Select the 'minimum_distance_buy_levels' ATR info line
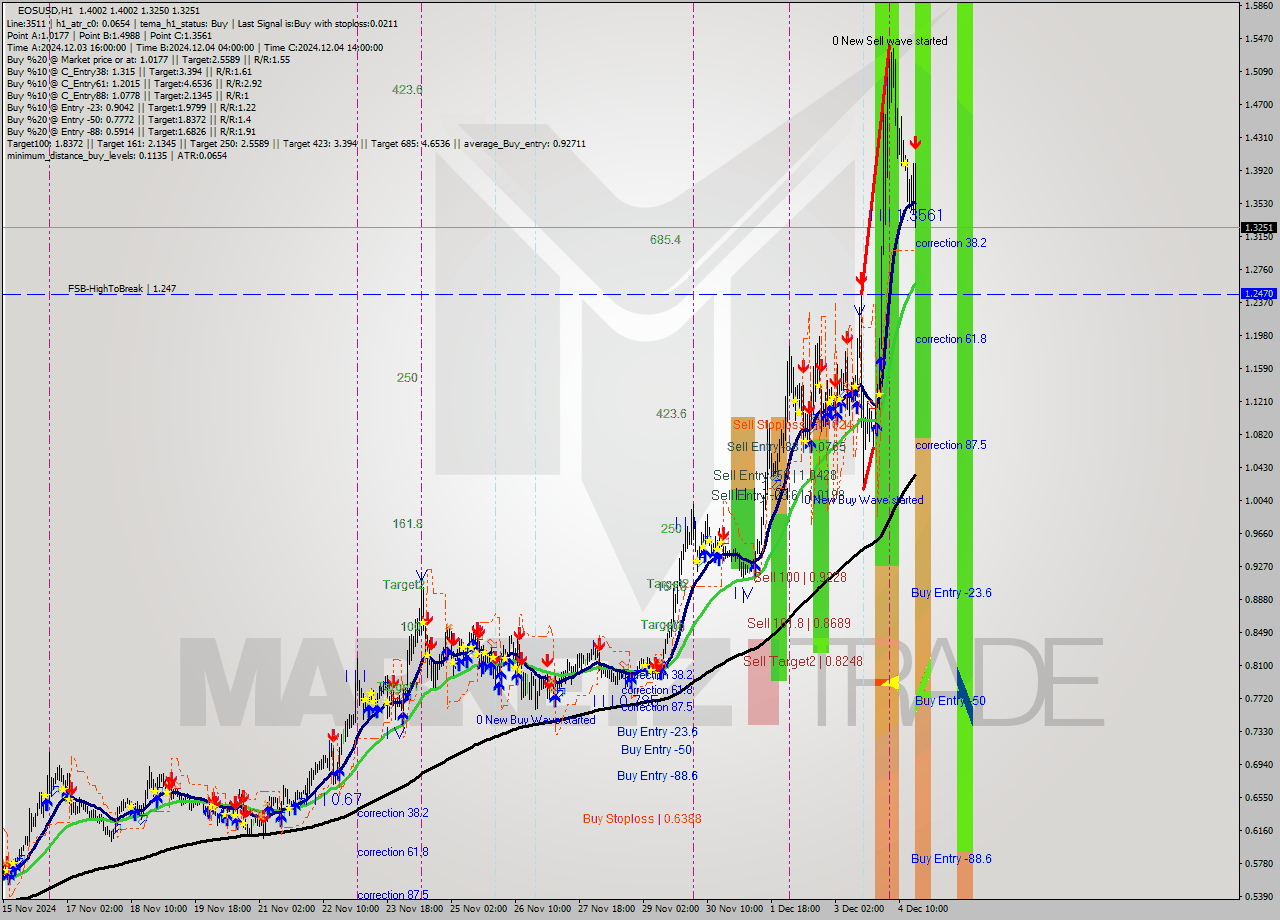1280x920 pixels. [x=116, y=155]
